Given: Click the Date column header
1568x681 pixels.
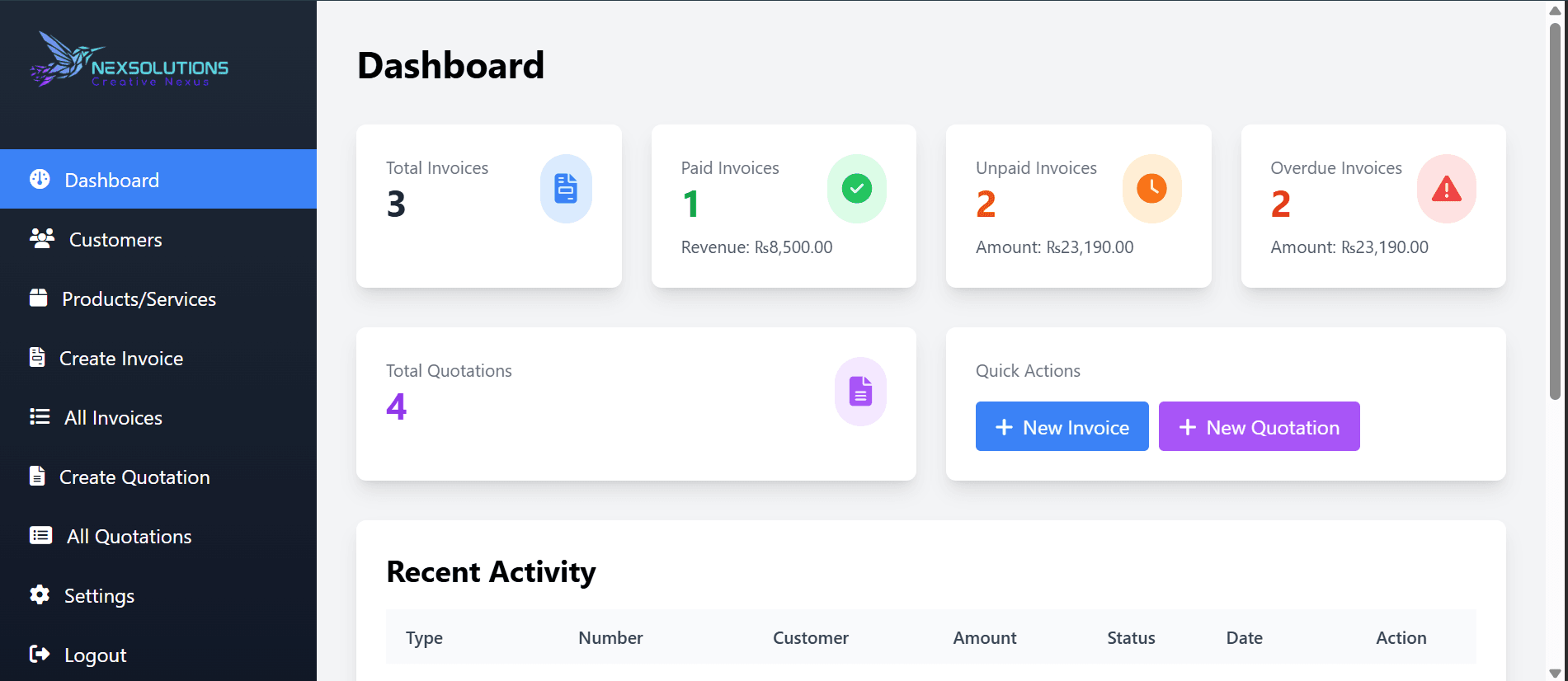Looking at the screenshot, I should [x=1244, y=637].
